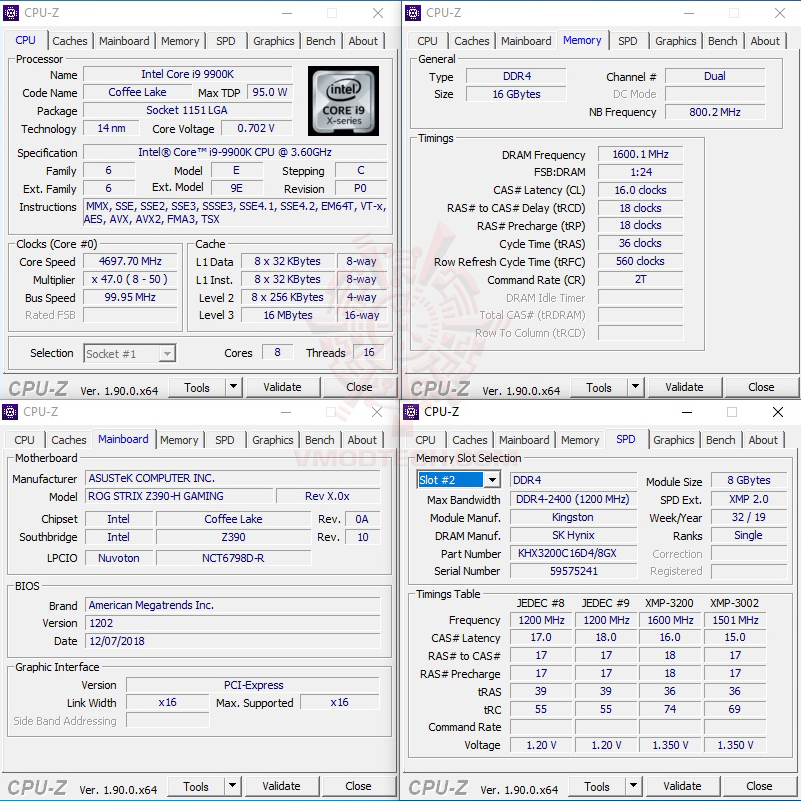The width and height of the screenshot is (801, 801).
Task: Click Close button in Memory window
Action: (x=761, y=387)
